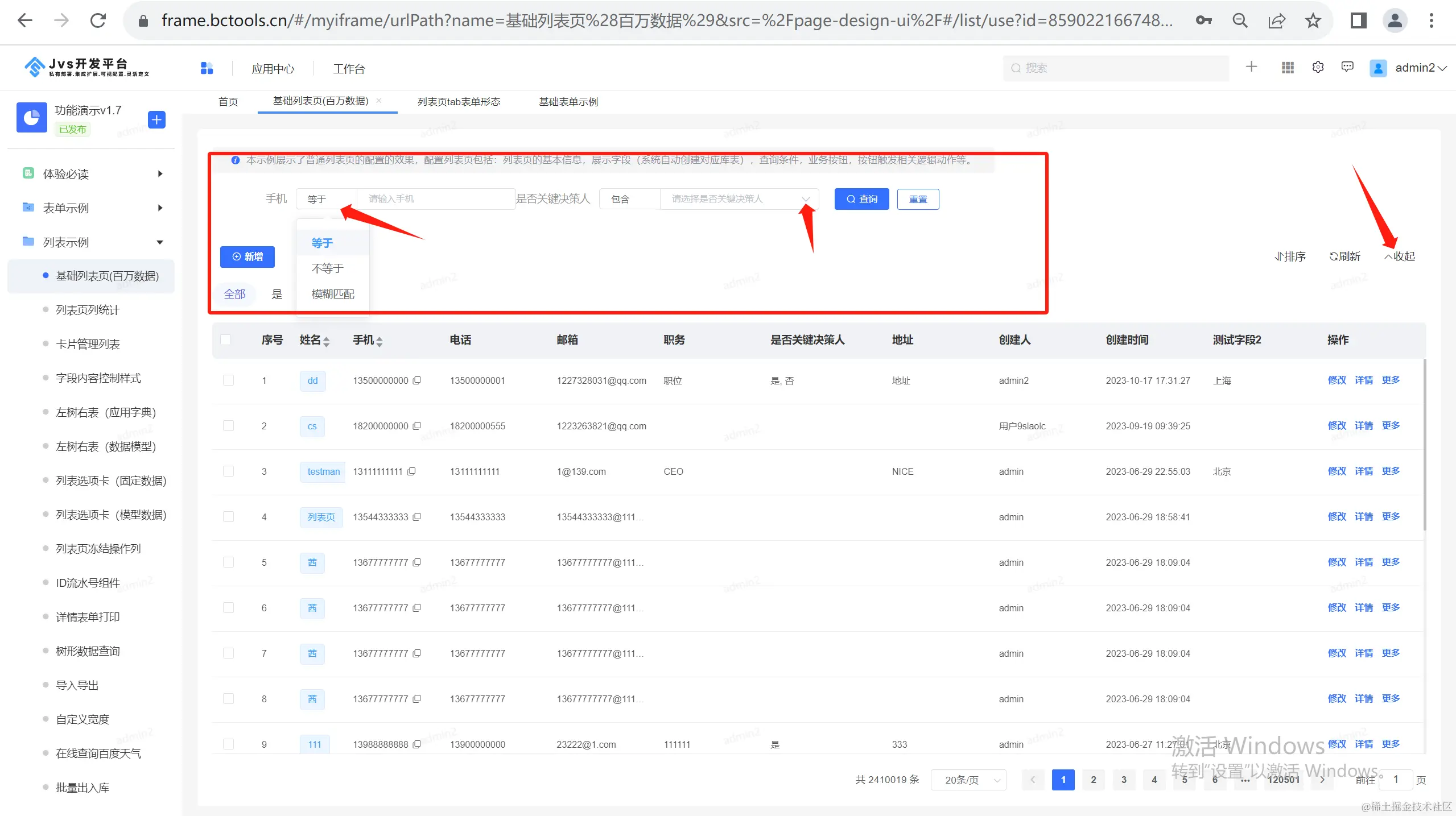
Task: Sort by 姓名 column arrows
Action: tap(327, 341)
